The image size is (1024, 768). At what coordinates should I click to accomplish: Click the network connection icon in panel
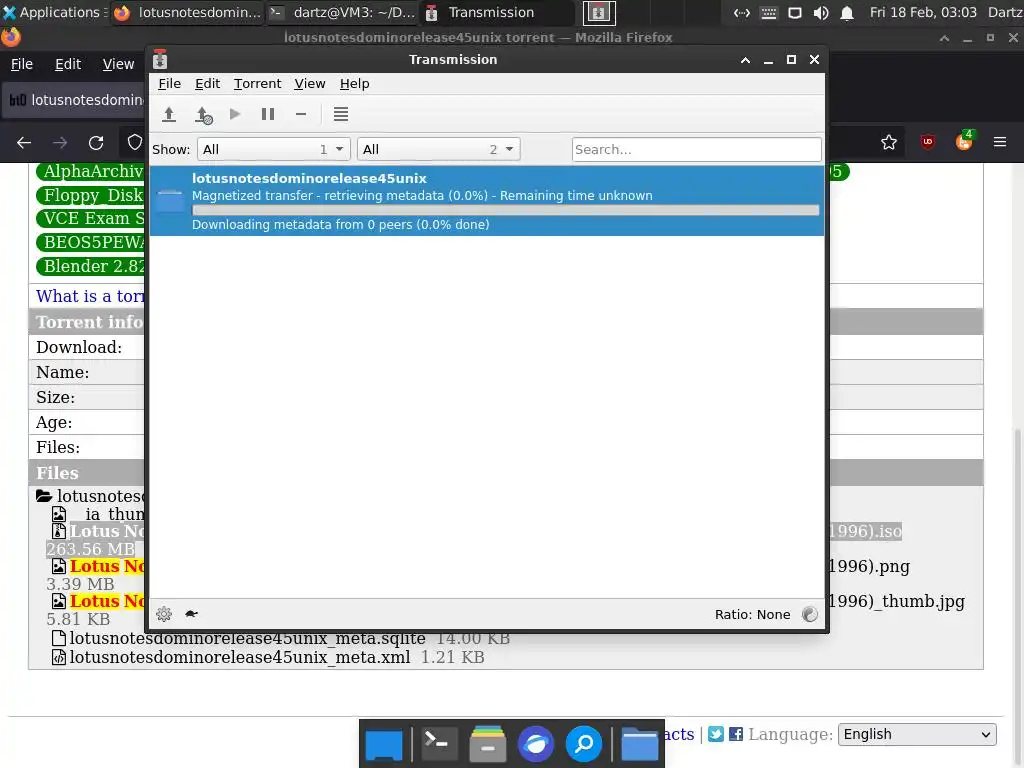click(x=742, y=12)
